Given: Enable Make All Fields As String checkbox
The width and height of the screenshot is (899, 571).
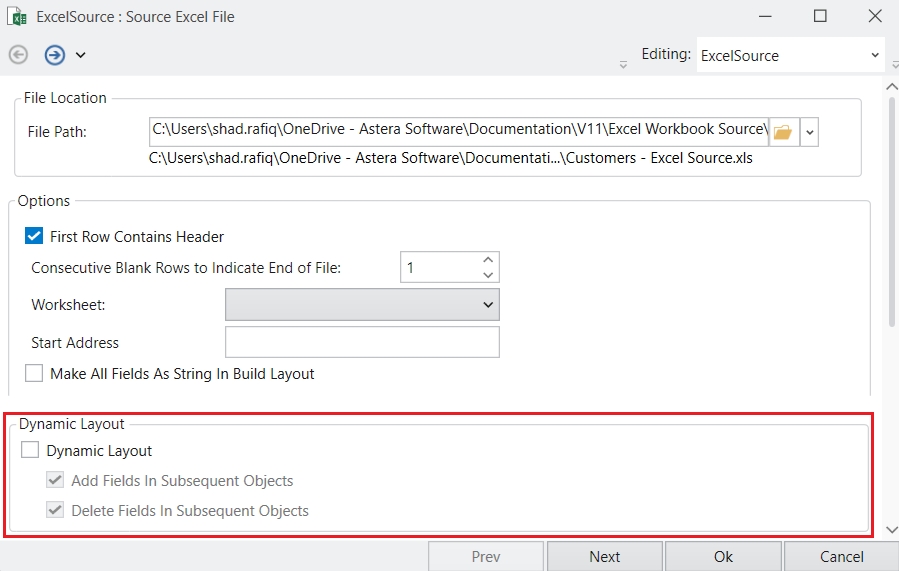Looking at the screenshot, I should point(34,374).
